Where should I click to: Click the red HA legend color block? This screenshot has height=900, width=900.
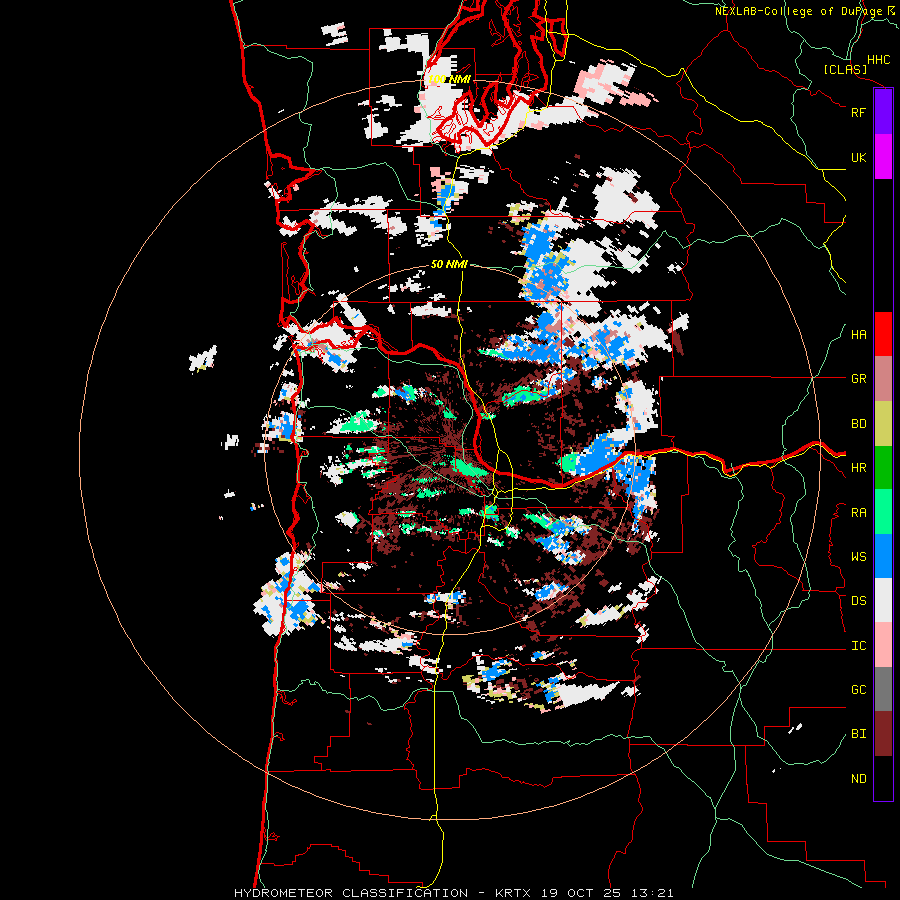coord(883,334)
